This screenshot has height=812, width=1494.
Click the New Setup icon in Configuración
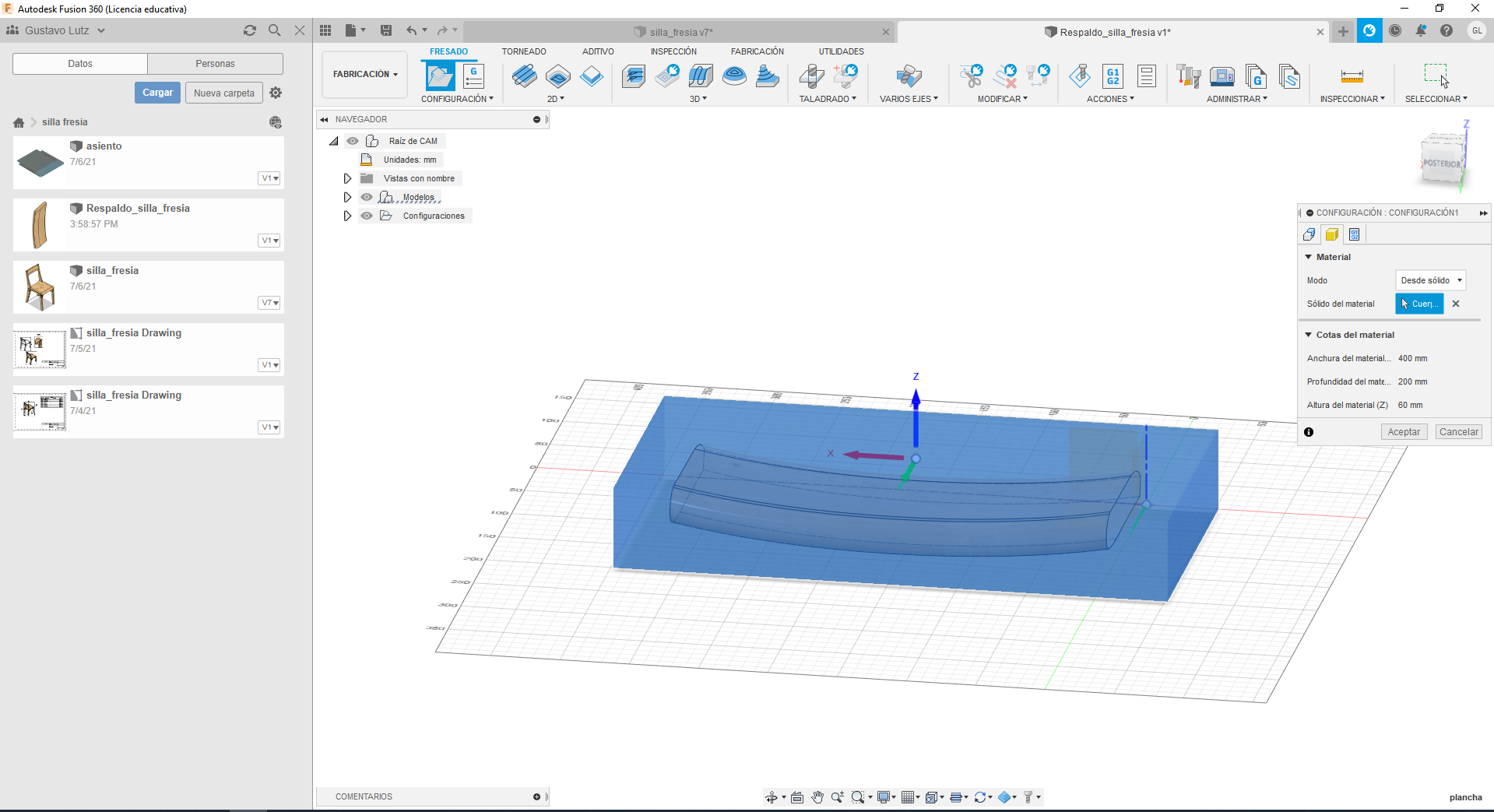pyautogui.click(x=440, y=76)
